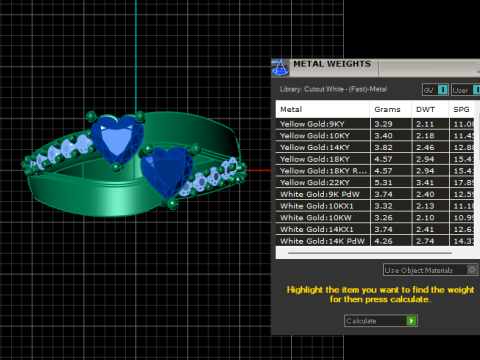Click the Metal Weights scale icon
This screenshot has width=480, height=360.
pyautogui.click(x=280, y=68)
